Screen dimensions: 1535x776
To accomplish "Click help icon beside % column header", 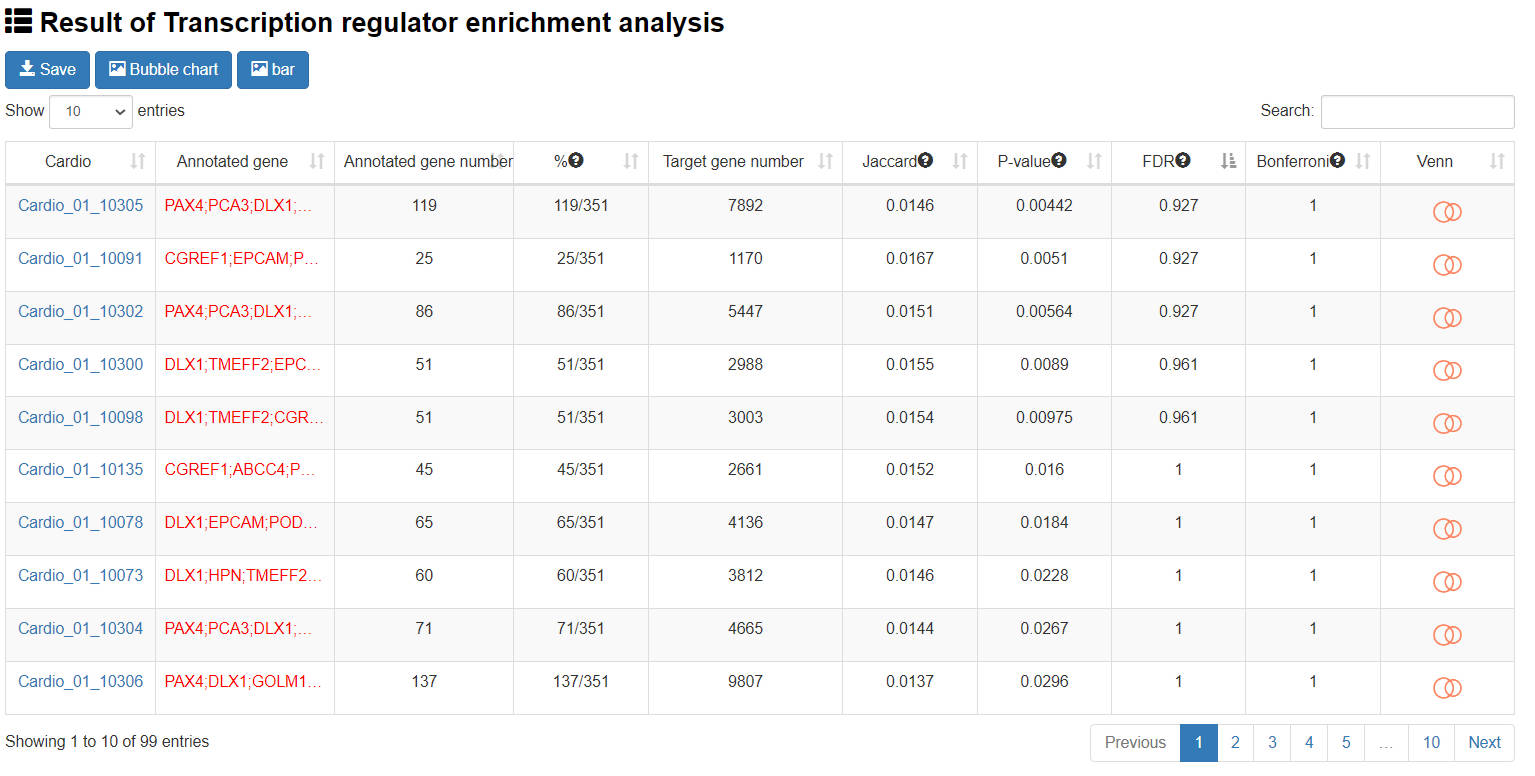I will [x=576, y=160].
